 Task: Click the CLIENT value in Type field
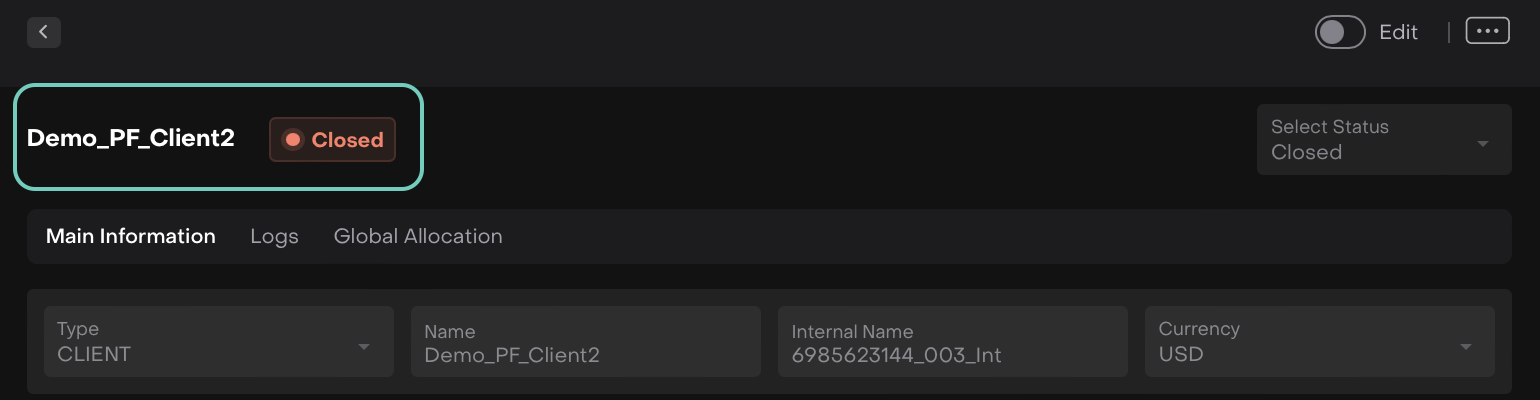click(x=94, y=354)
